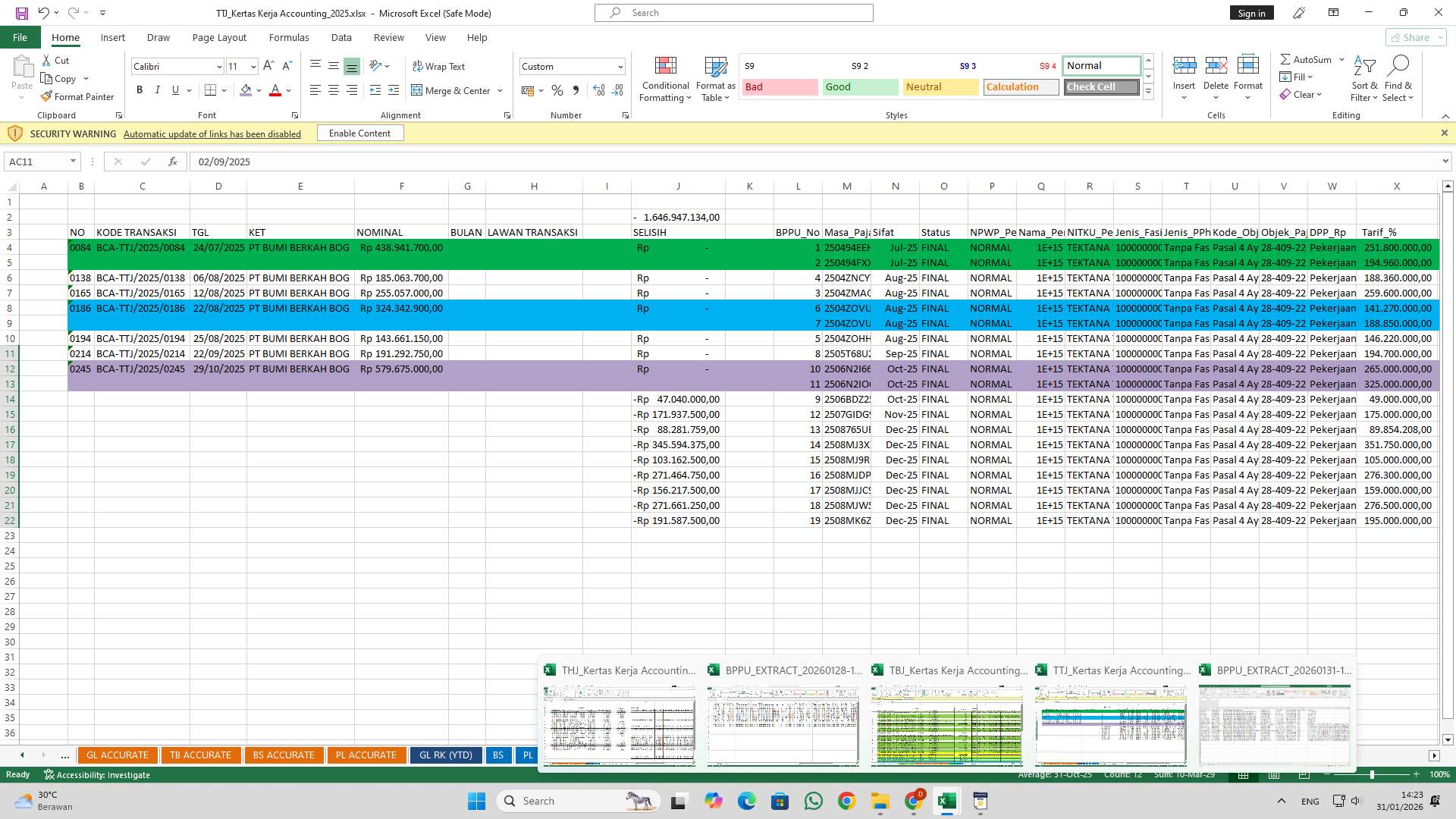
Task: Apply Format as Table
Action: point(714,79)
